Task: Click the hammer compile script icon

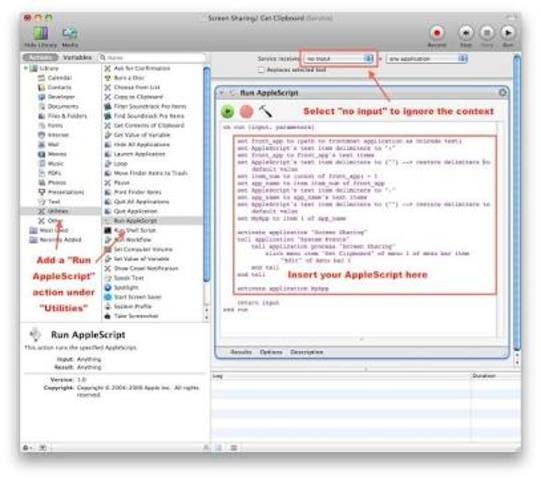Action: tap(265, 111)
